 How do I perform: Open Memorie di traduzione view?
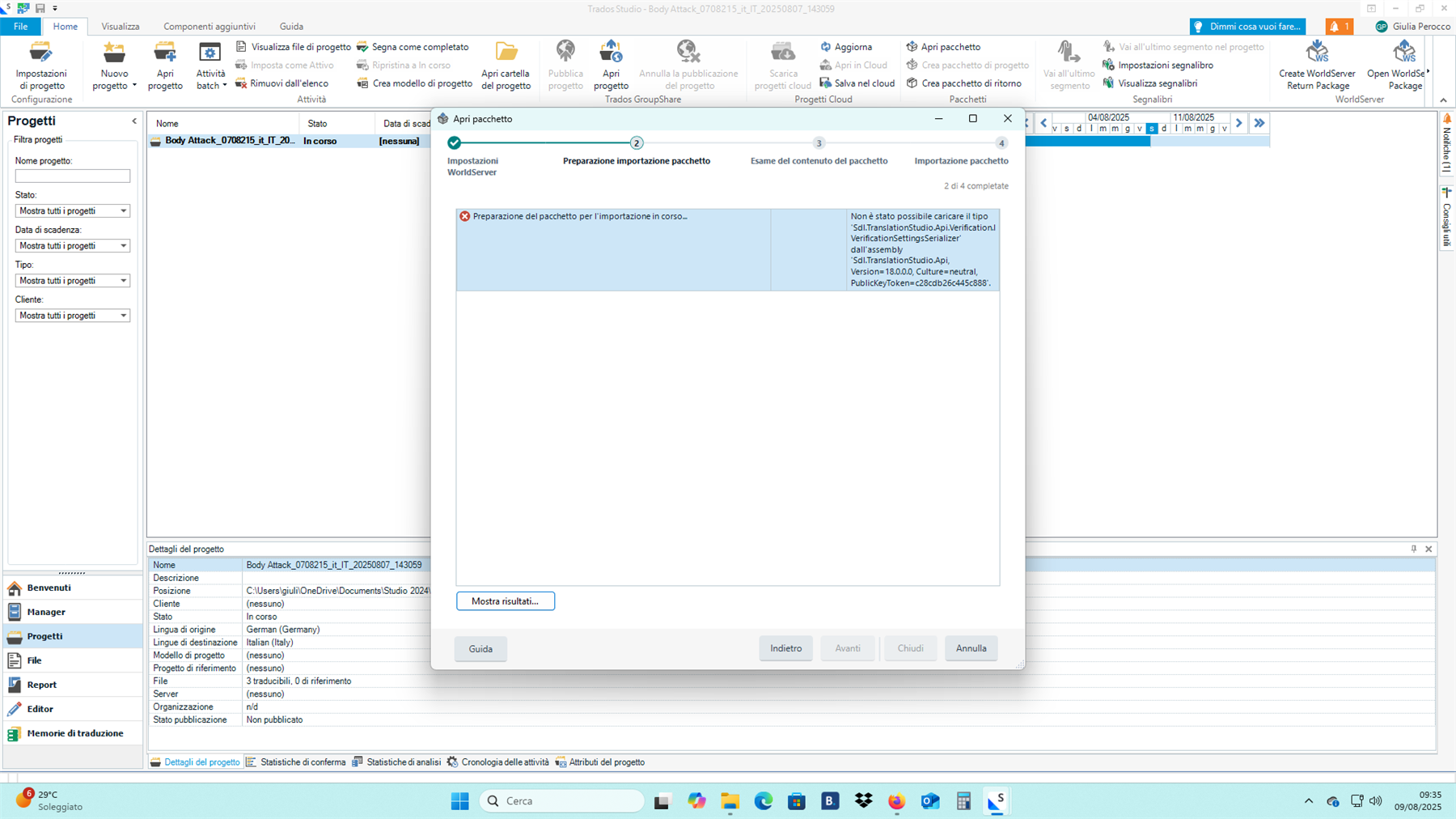click(74, 733)
